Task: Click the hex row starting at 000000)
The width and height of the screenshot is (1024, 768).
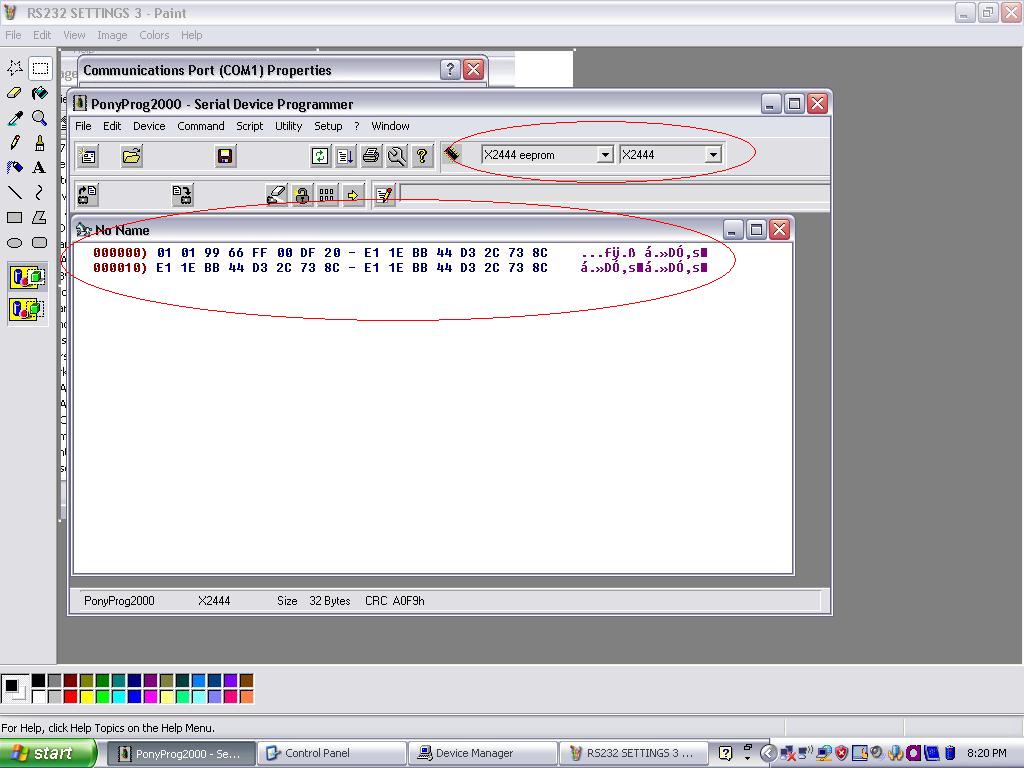Action: pyautogui.click(x=400, y=253)
